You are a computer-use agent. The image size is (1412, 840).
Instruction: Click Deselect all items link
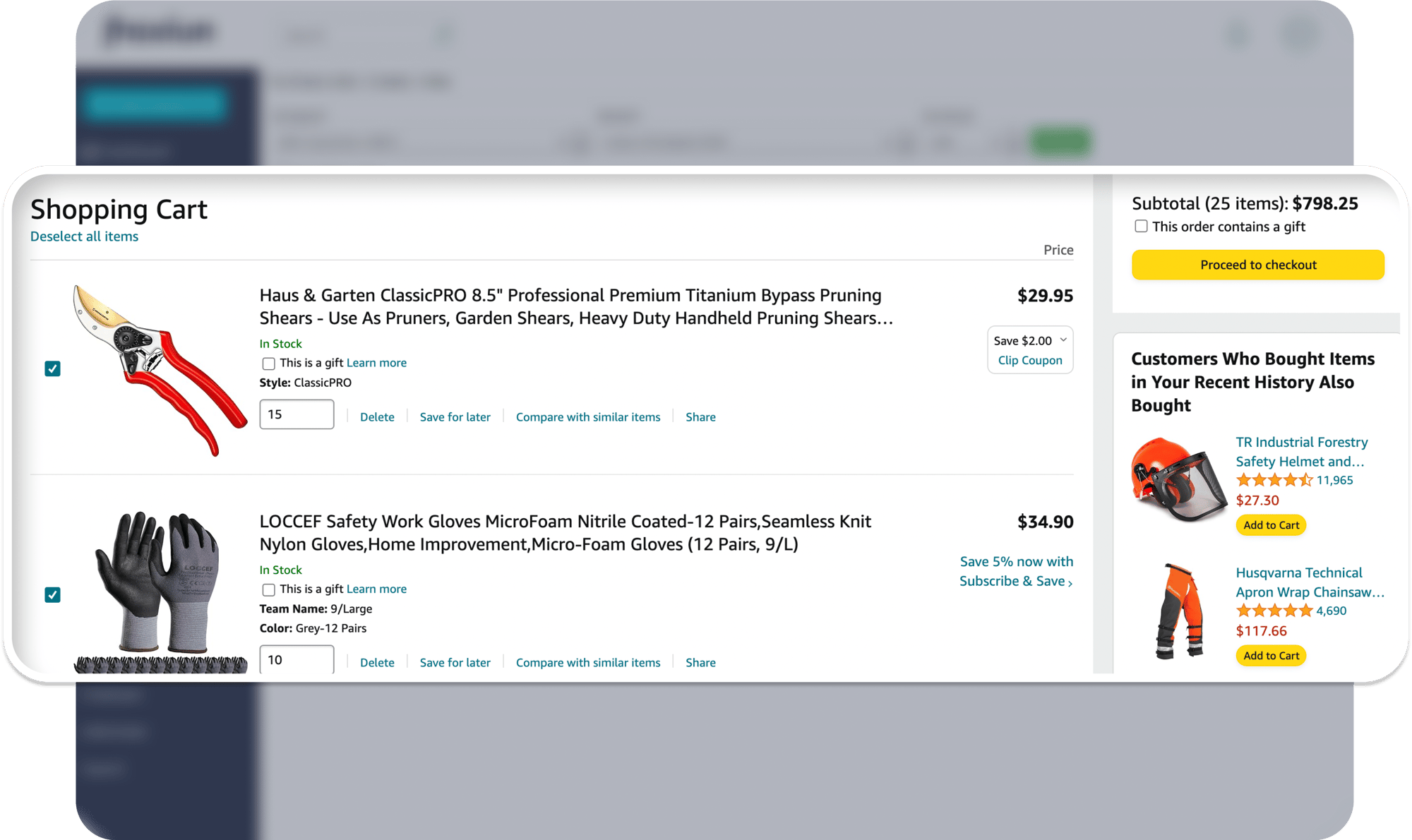pyautogui.click(x=84, y=236)
